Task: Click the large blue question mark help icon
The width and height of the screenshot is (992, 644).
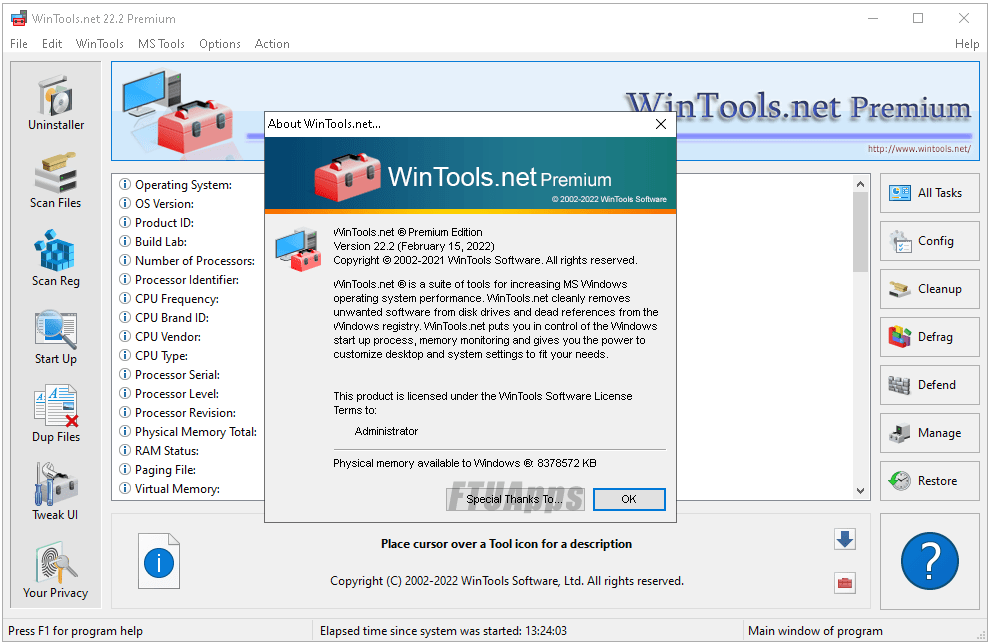Action: [929, 561]
